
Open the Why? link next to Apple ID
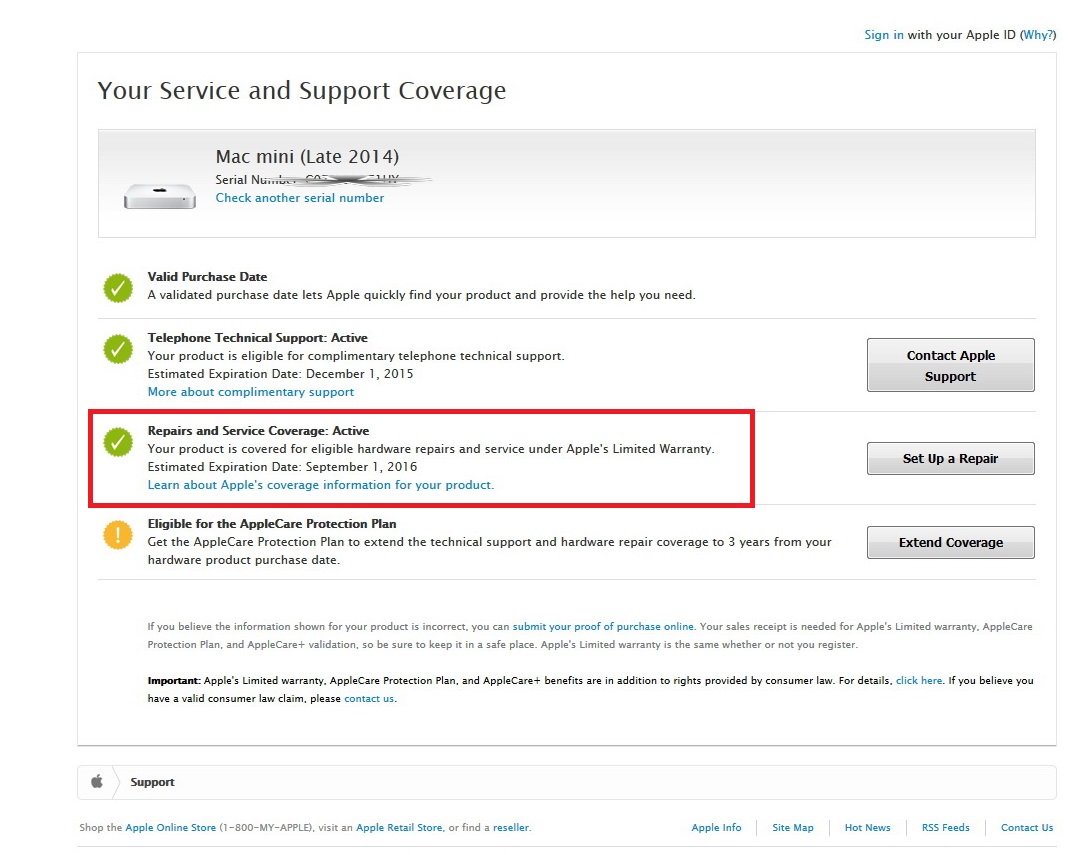[1038, 35]
